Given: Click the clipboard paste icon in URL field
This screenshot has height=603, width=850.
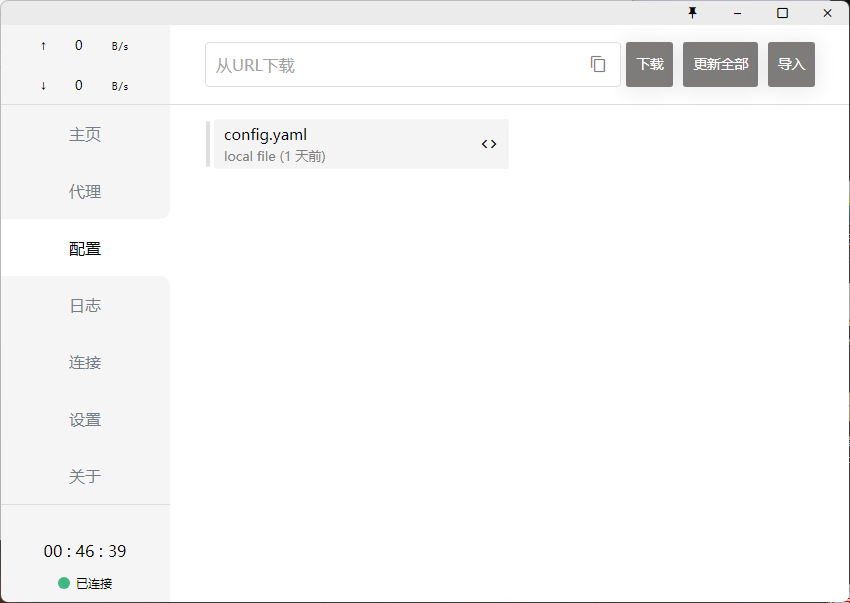Looking at the screenshot, I should (x=598, y=64).
